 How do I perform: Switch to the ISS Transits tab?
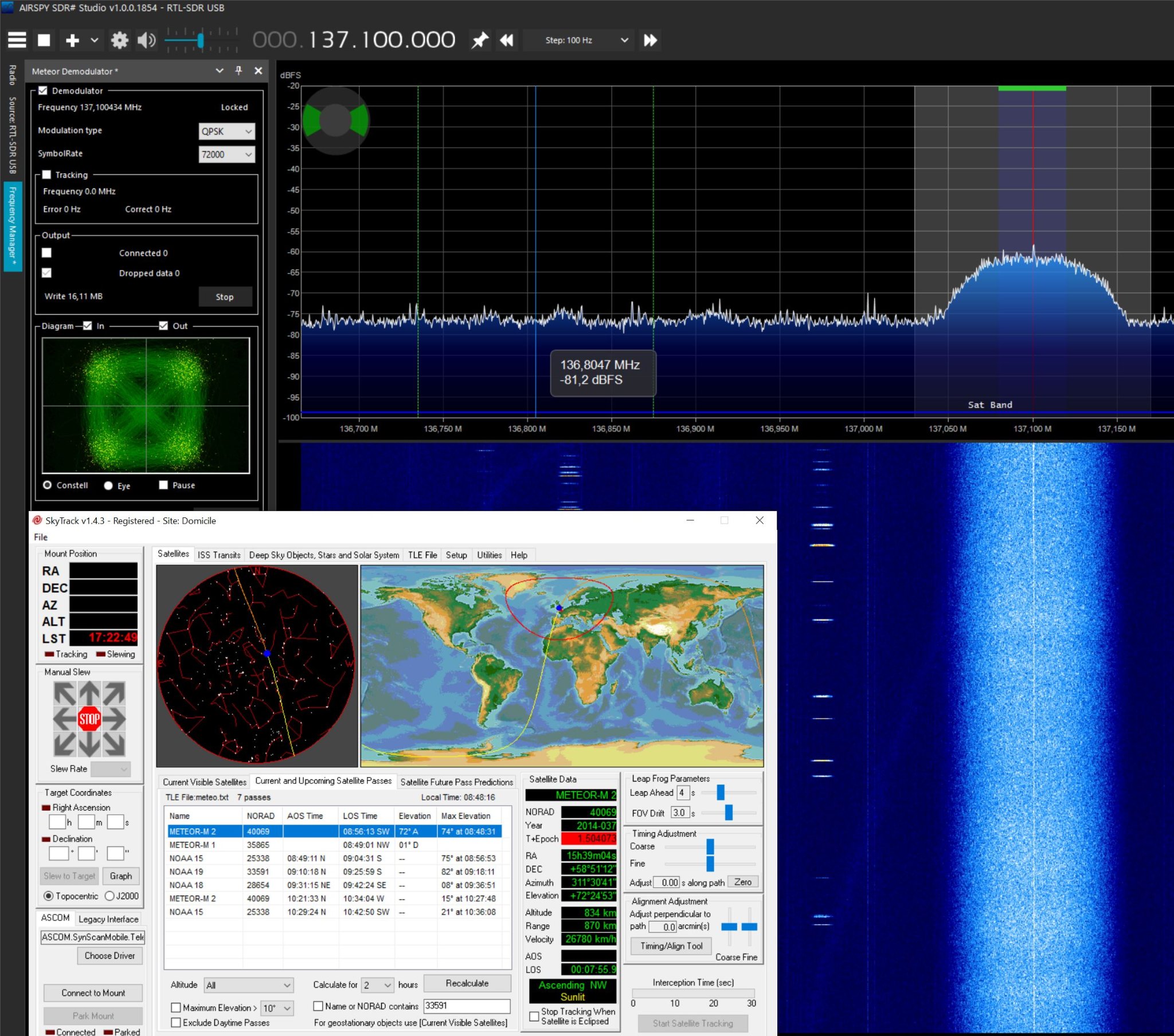click(219, 555)
